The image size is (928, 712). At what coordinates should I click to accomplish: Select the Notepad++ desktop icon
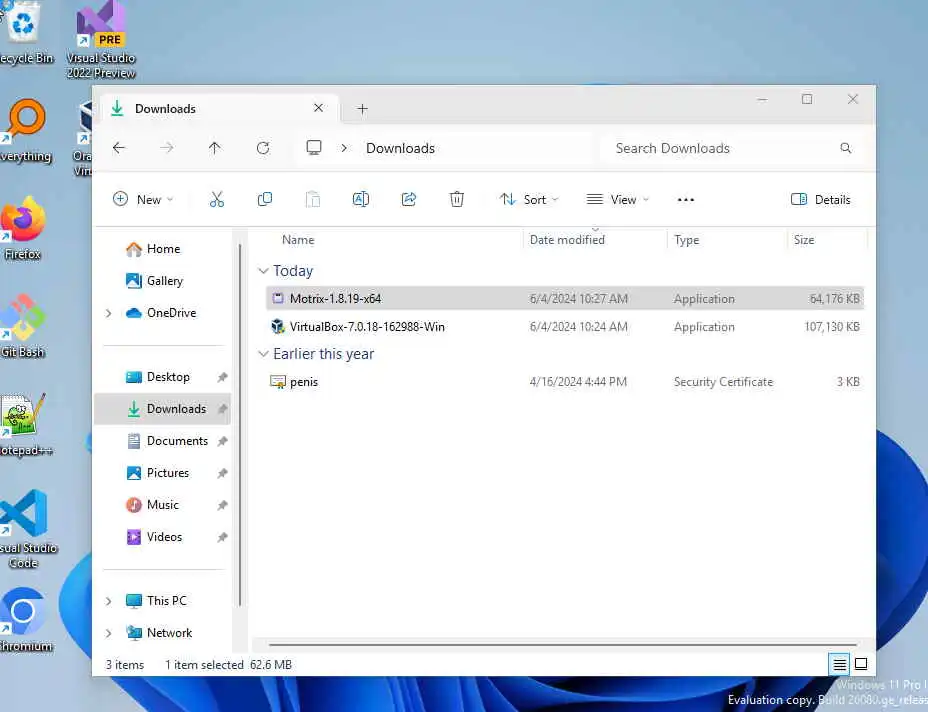(24, 424)
